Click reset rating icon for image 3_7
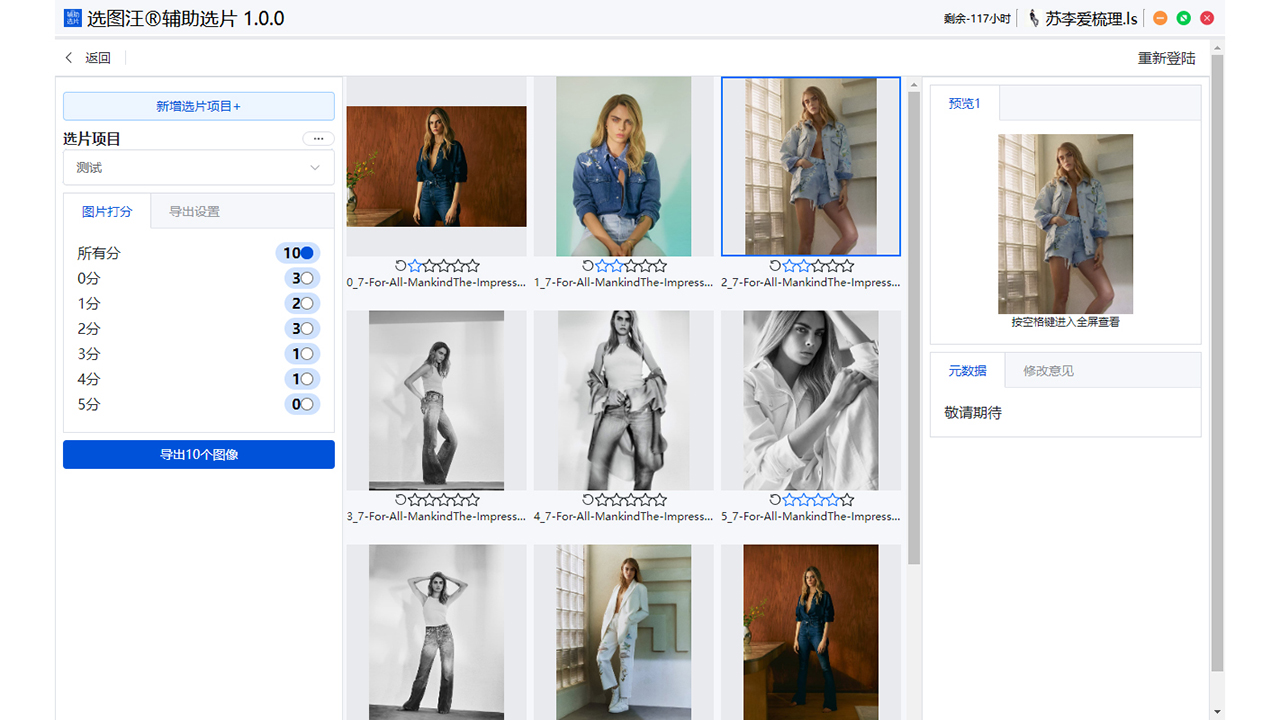Screen dimensions: 1280x720 pyautogui.click(x=400, y=500)
